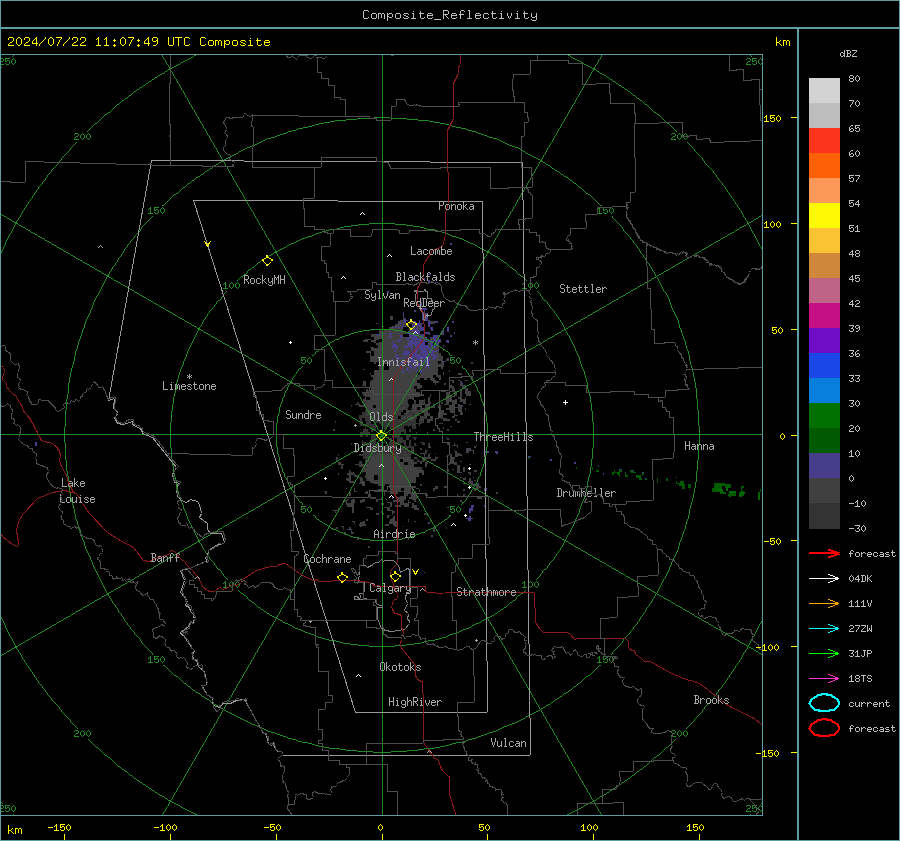Click the HighRiver city label

pyautogui.click(x=415, y=702)
